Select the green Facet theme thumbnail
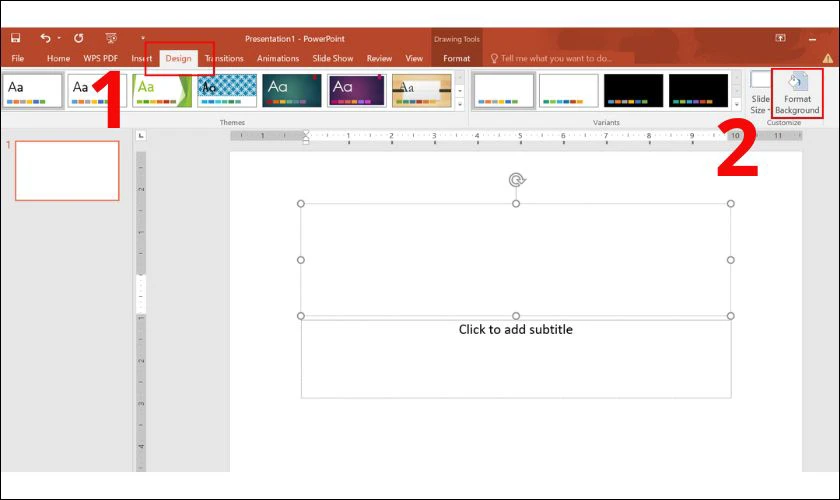 (162, 90)
